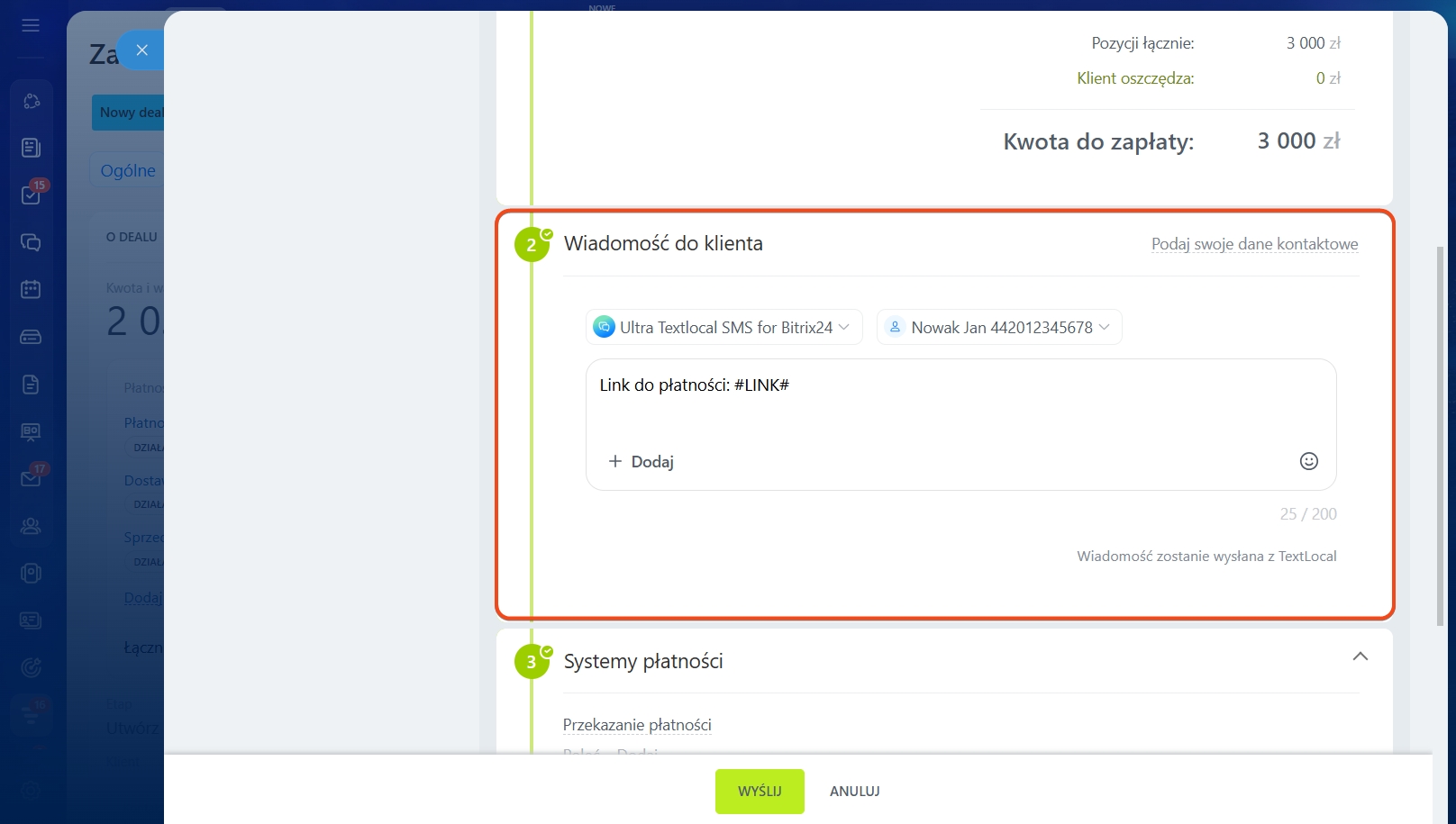Open the Calendar sidebar icon
Viewport: 1456px width, 824px height.
pos(31,289)
